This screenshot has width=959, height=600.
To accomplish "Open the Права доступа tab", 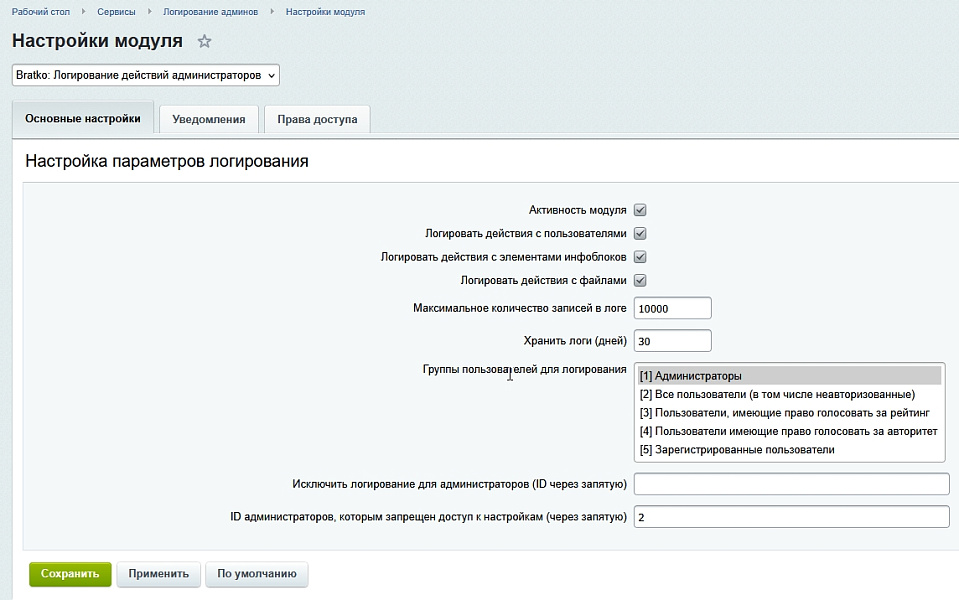I will pos(315,118).
